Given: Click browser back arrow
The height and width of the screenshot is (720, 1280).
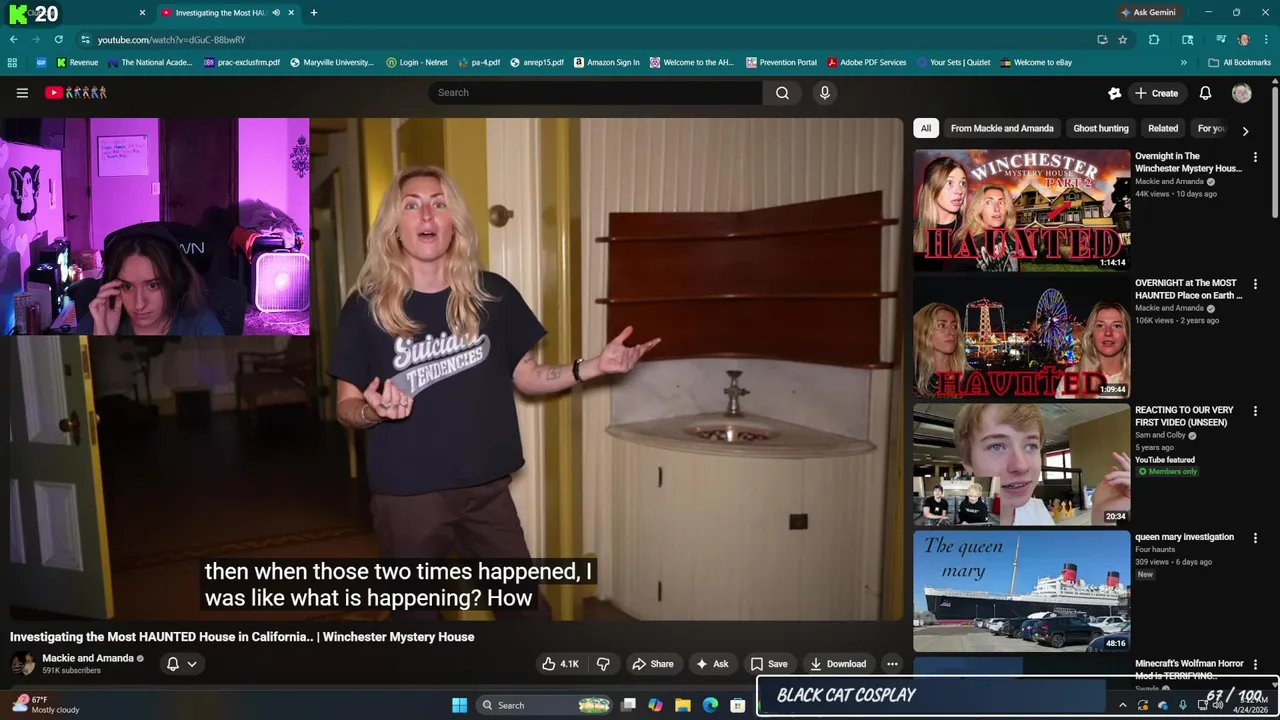Looking at the screenshot, I should coord(13,39).
